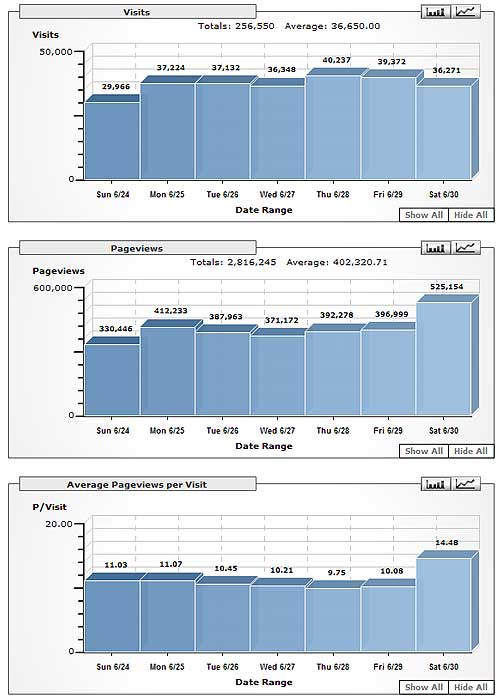Click the Visits bar labeled 29,966
Screen dimensions: 500x698
[112, 141]
